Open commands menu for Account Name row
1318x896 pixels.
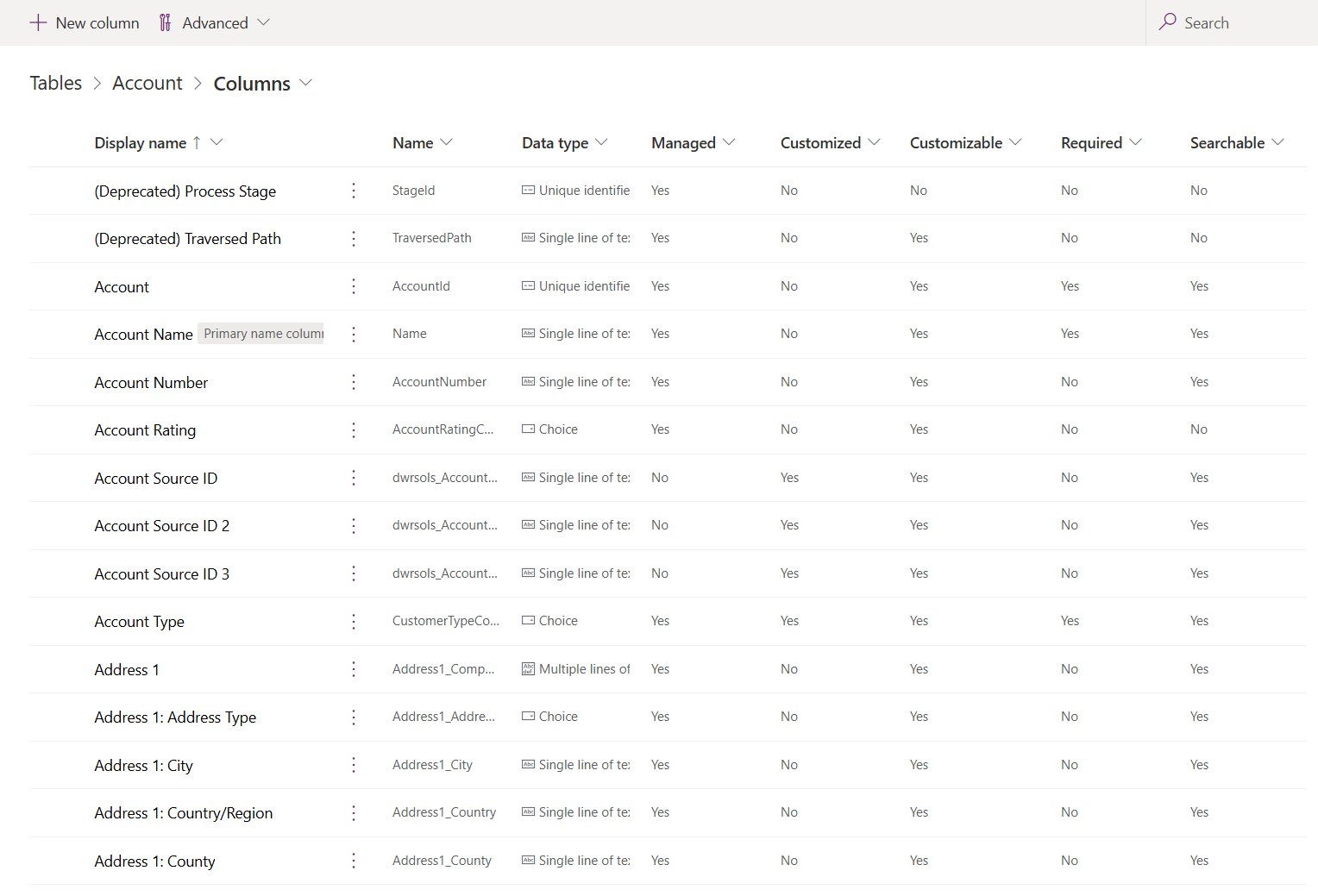353,334
